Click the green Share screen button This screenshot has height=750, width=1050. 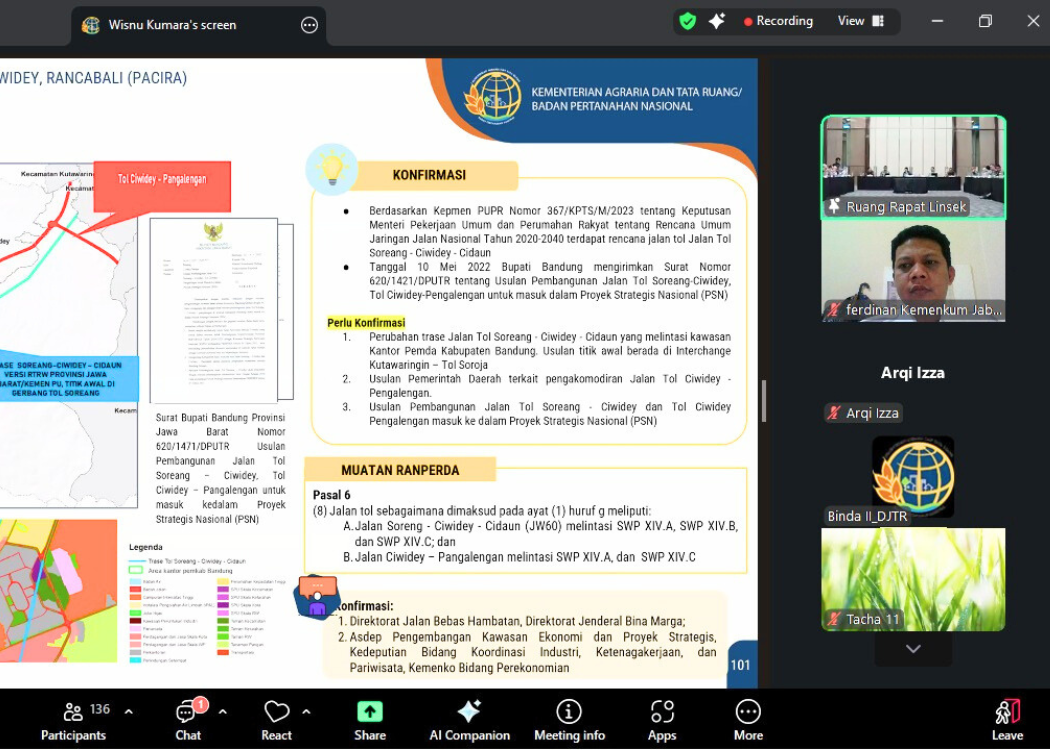(x=370, y=720)
